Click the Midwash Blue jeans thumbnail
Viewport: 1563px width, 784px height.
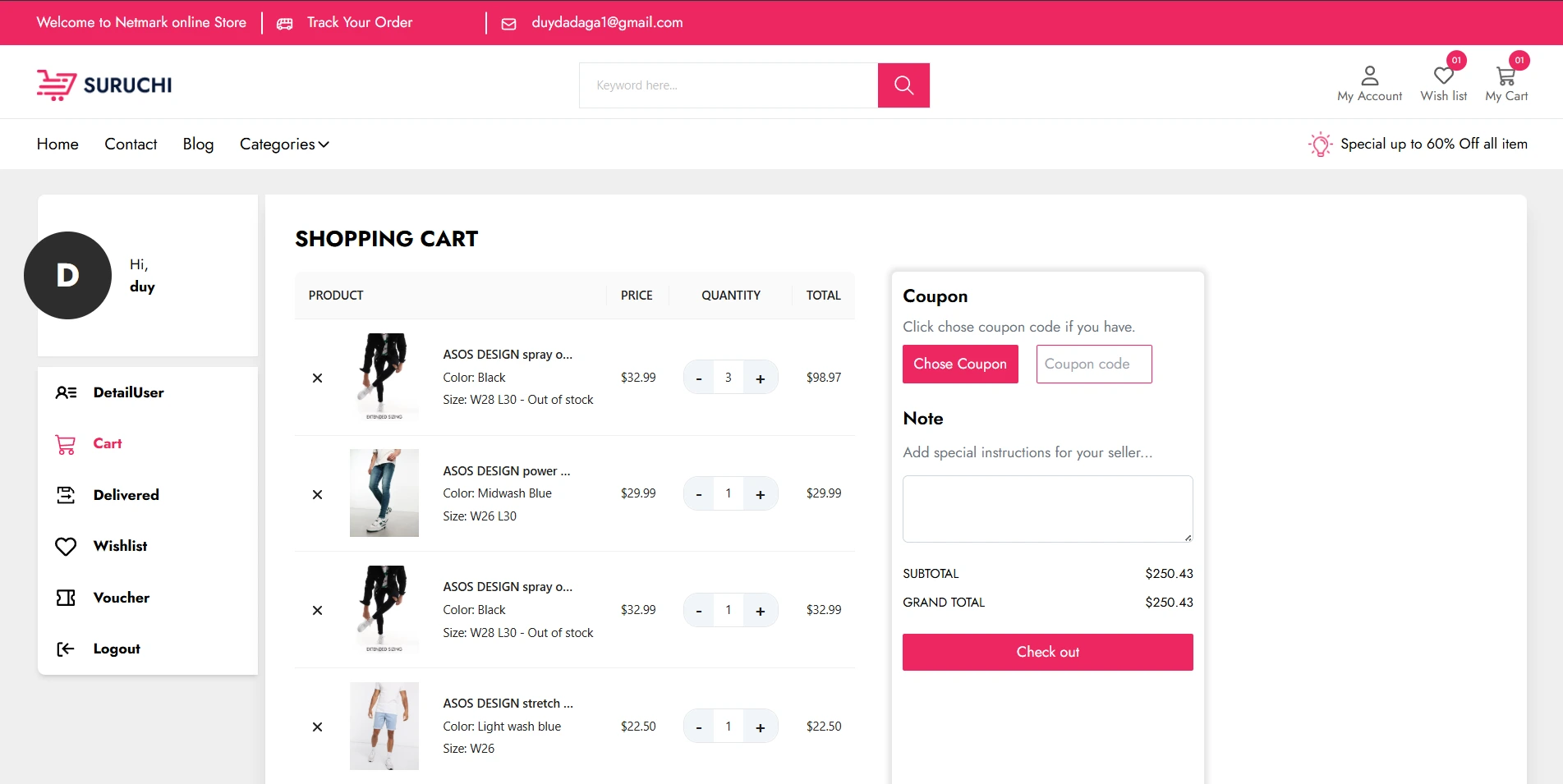point(384,493)
